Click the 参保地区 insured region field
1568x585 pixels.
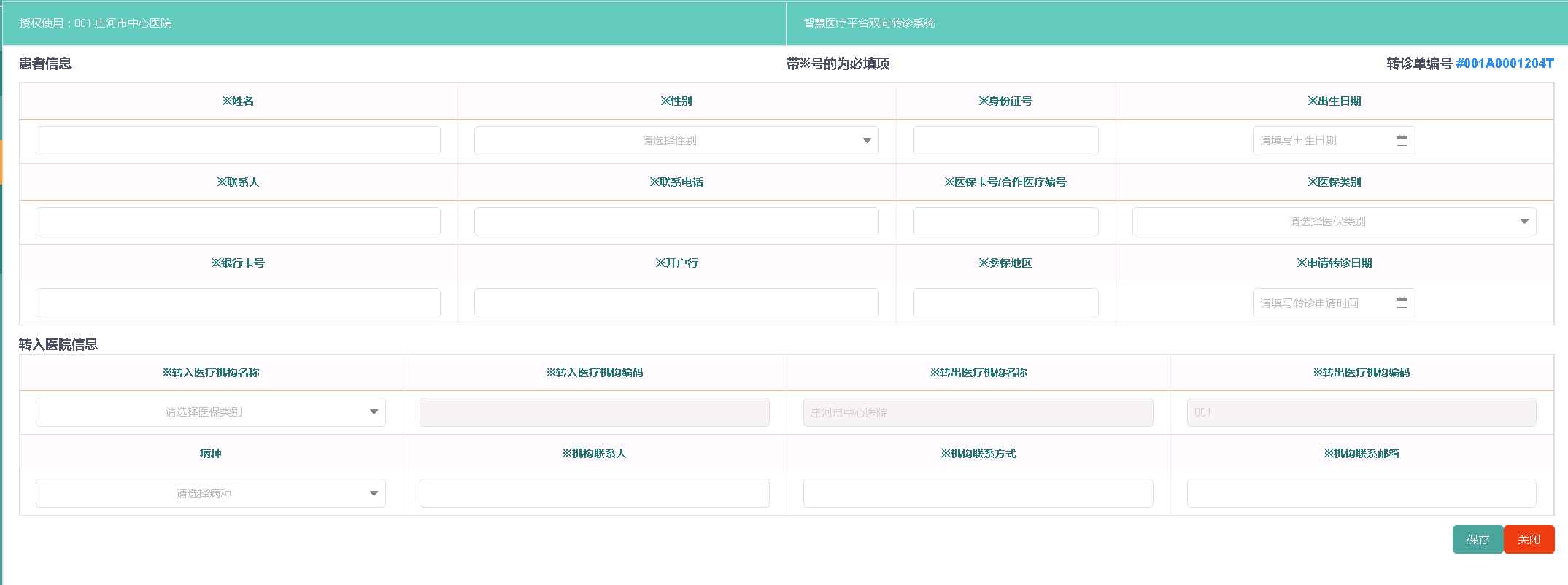[1005, 303]
